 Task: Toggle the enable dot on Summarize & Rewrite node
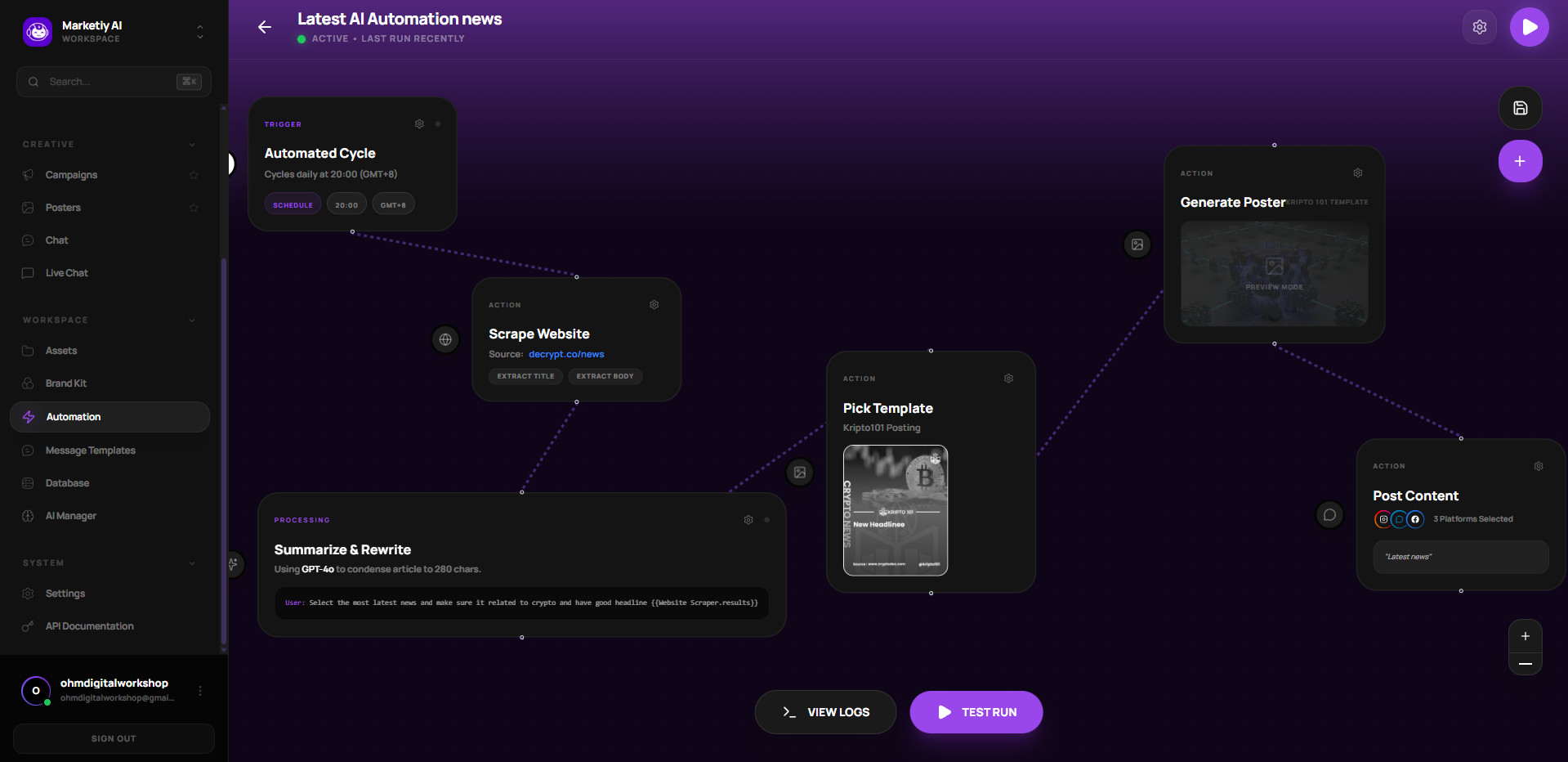(x=766, y=519)
